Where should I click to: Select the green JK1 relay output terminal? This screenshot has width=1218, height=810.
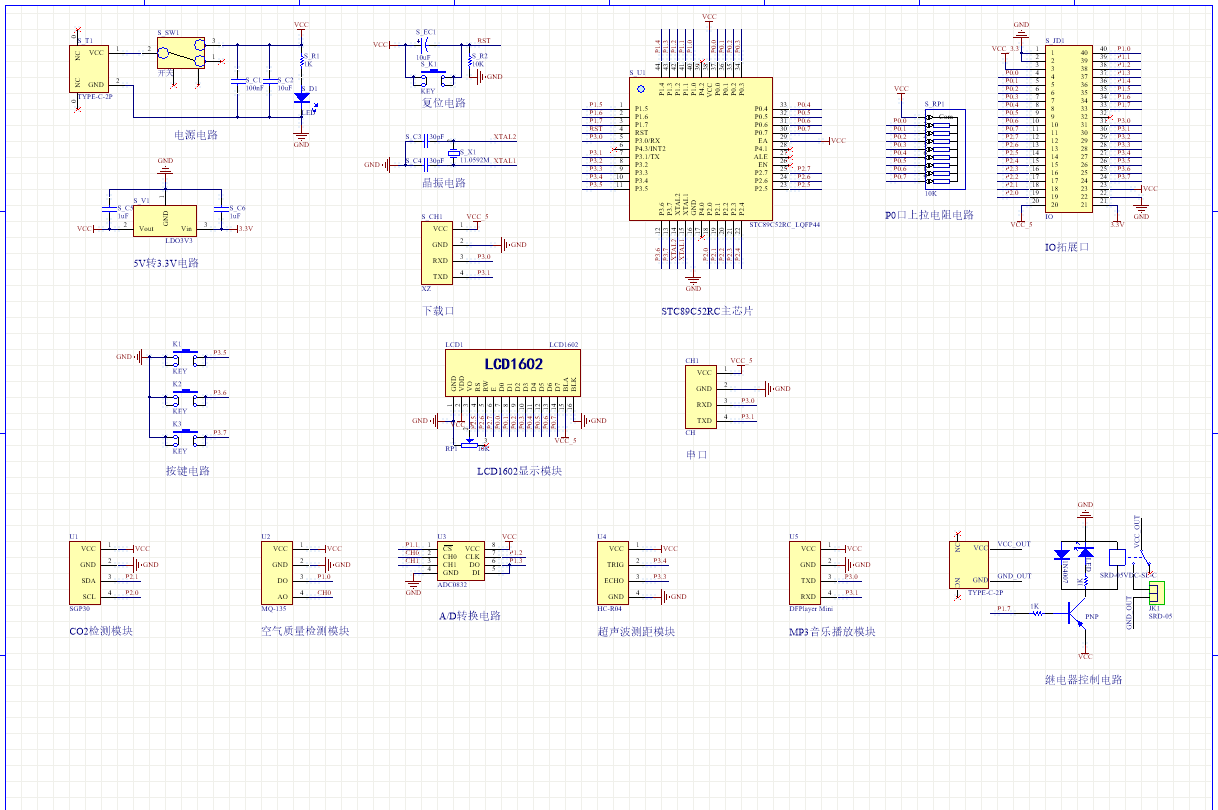coord(1155,593)
